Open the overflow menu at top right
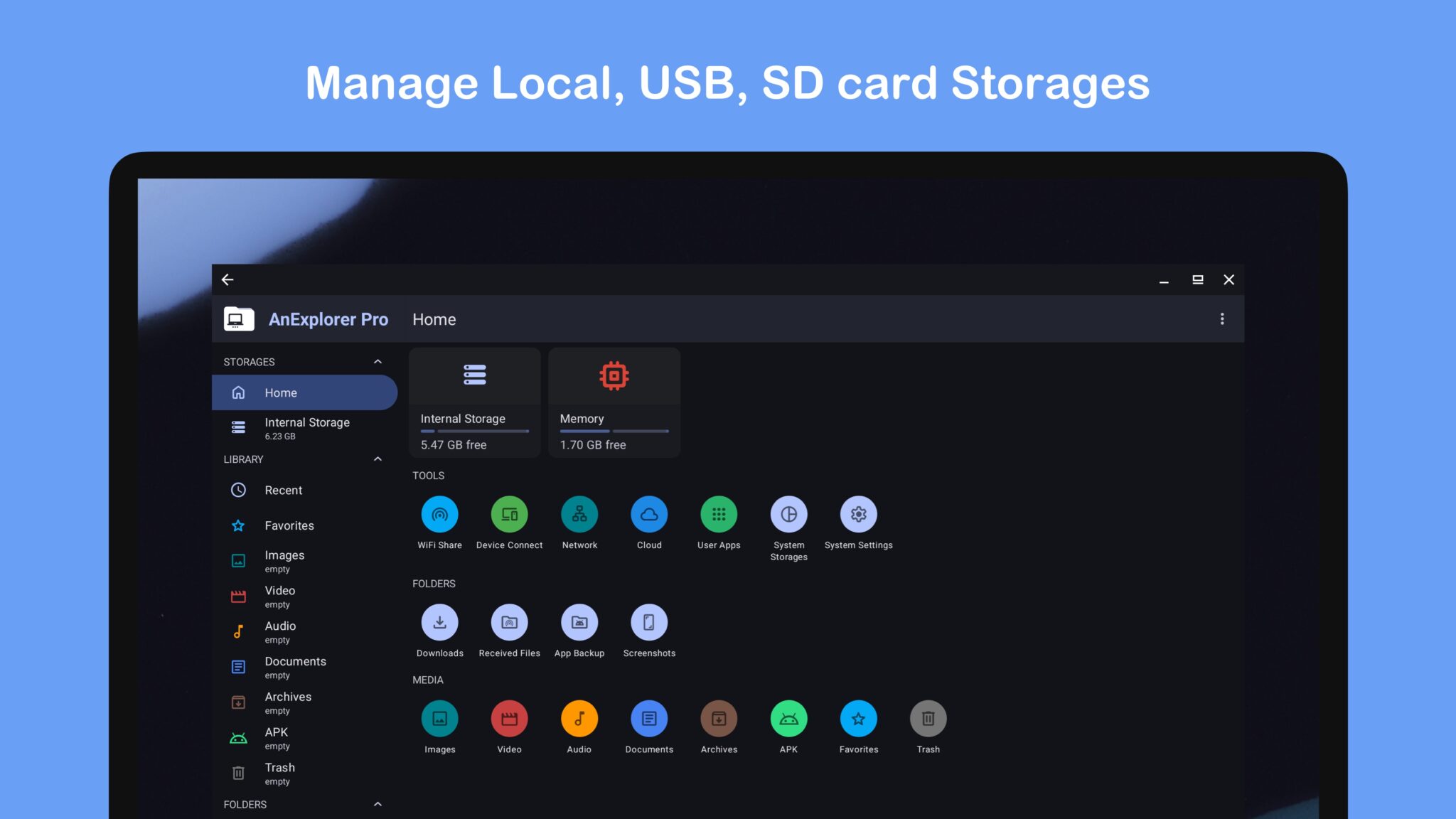Viewport: 1456px width, 819px height. (x=1222, y=319)
